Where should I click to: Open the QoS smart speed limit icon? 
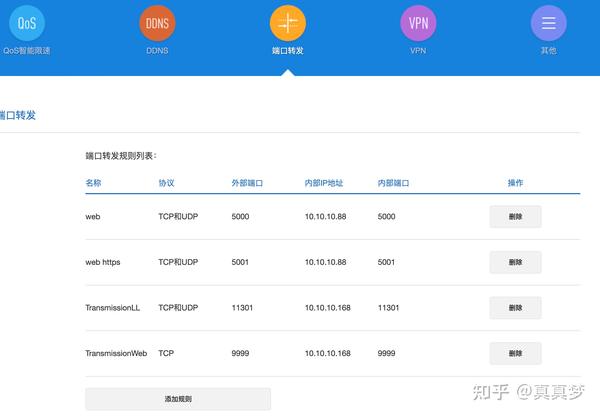[27, 23]
